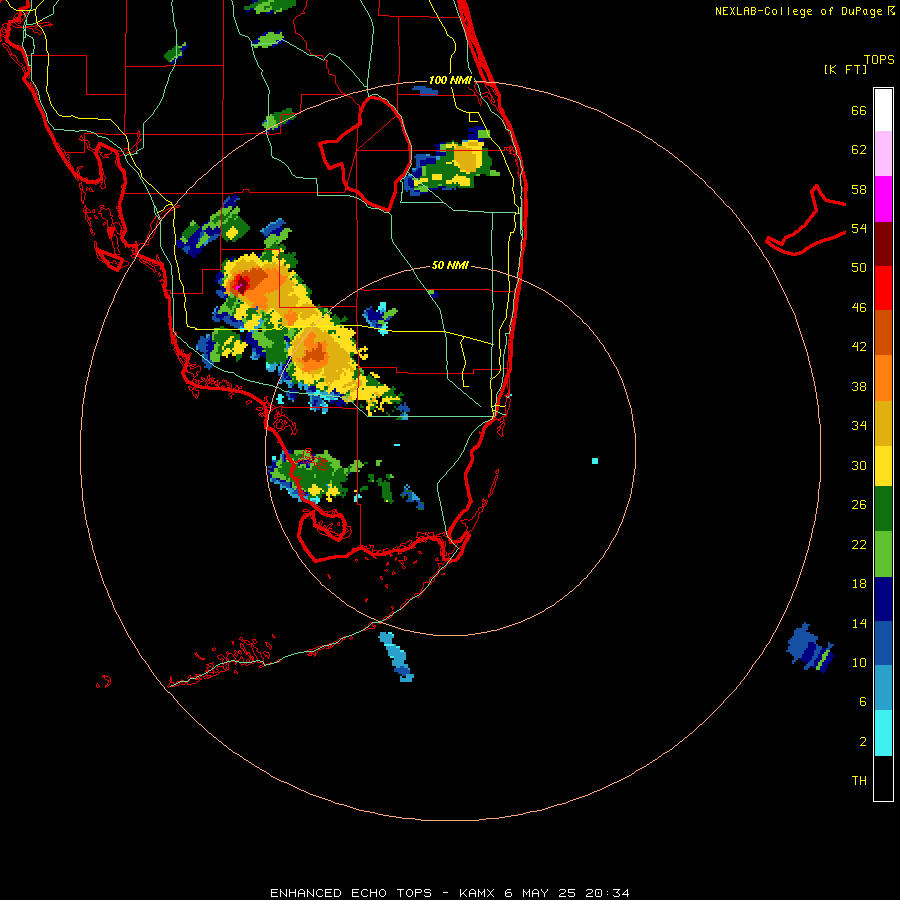Viewport: 900px width, 900px height.
Task: Click the magenta-red highest echo top storm core
Action: [239, 284]
